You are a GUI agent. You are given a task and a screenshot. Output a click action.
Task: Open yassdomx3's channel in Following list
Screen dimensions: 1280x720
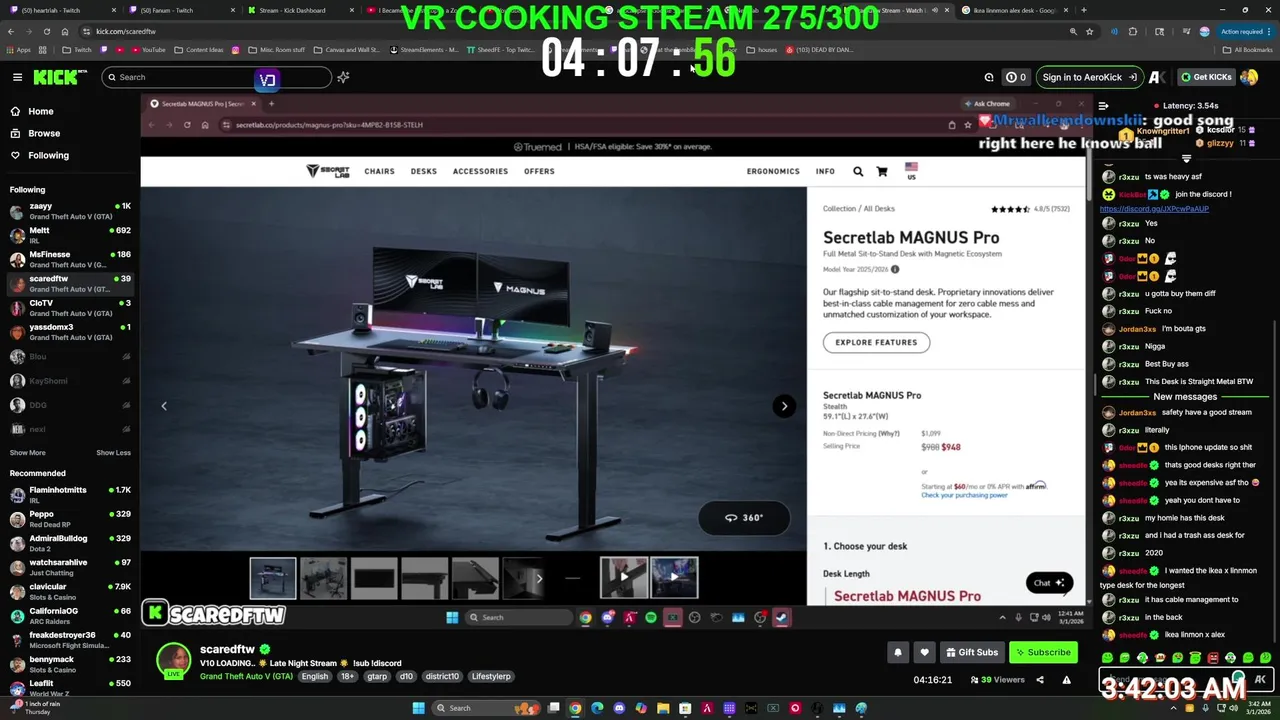(70, 332)
